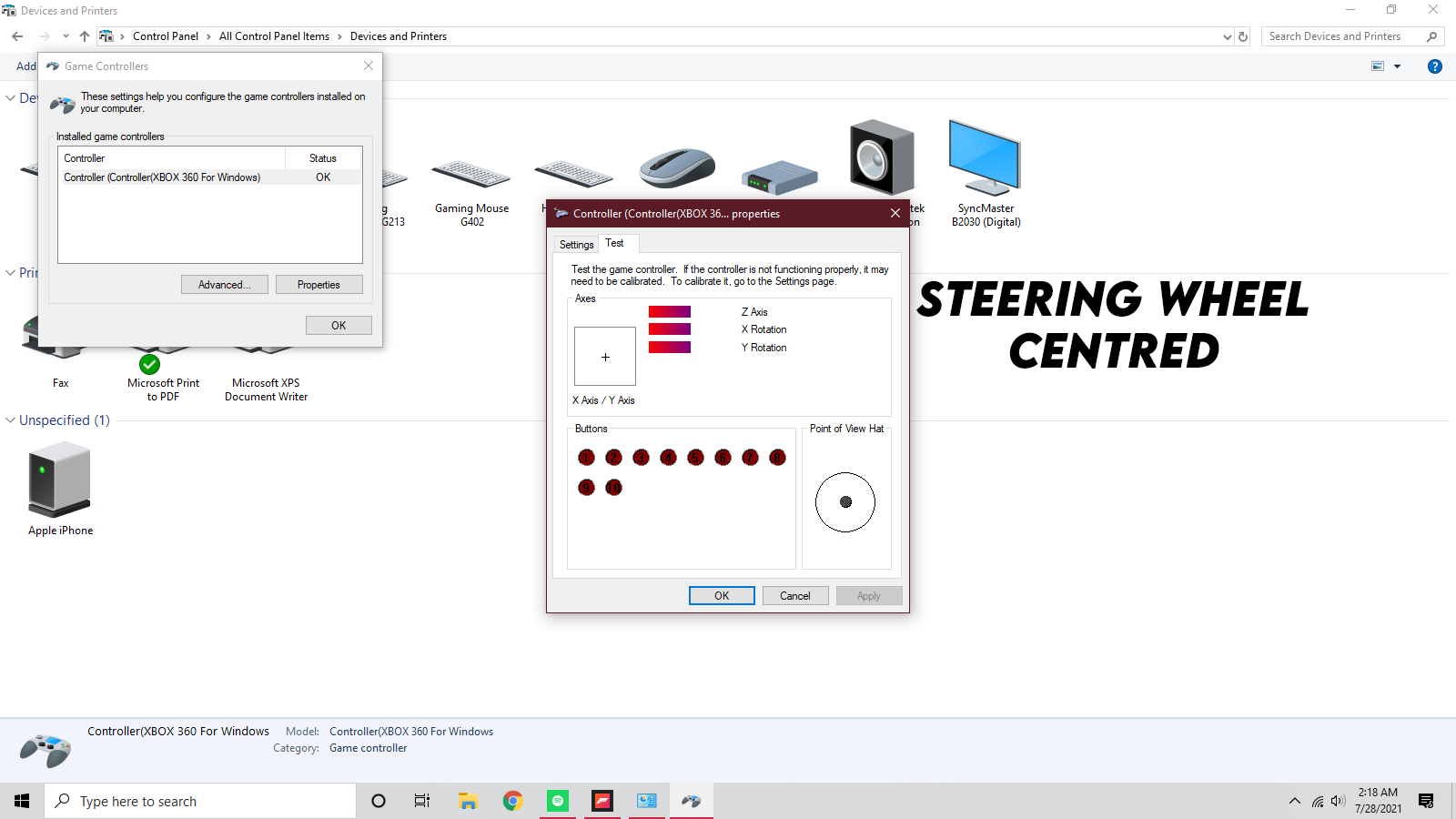Screen dimensions: 1456x819
Task: Open Google Chrome from the taskbar
Action: (x=512, y=801)
